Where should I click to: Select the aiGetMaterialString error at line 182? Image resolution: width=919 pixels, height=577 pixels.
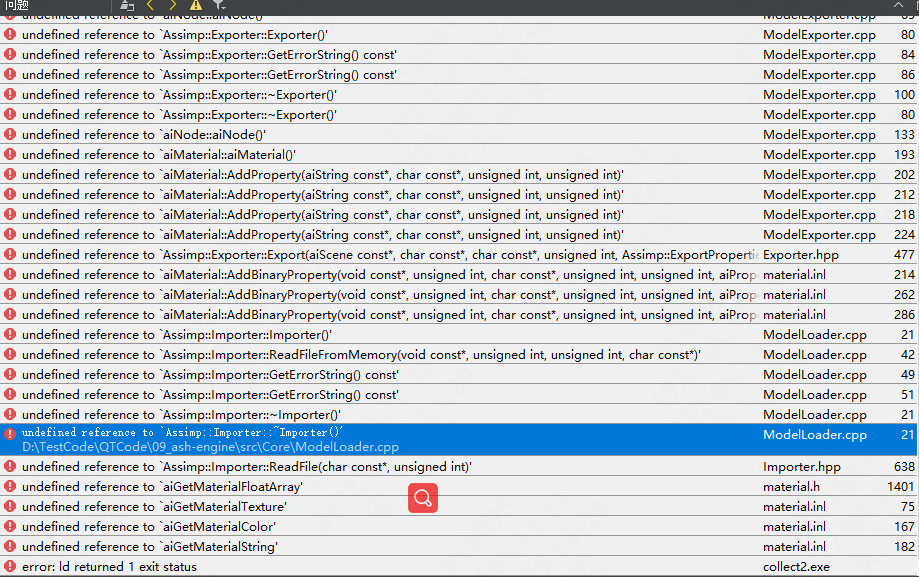coord(460,547)
